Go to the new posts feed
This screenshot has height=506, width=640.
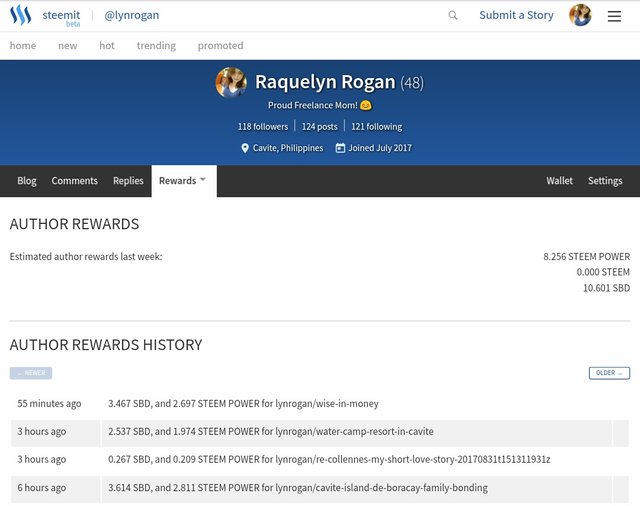coord(68,45)
